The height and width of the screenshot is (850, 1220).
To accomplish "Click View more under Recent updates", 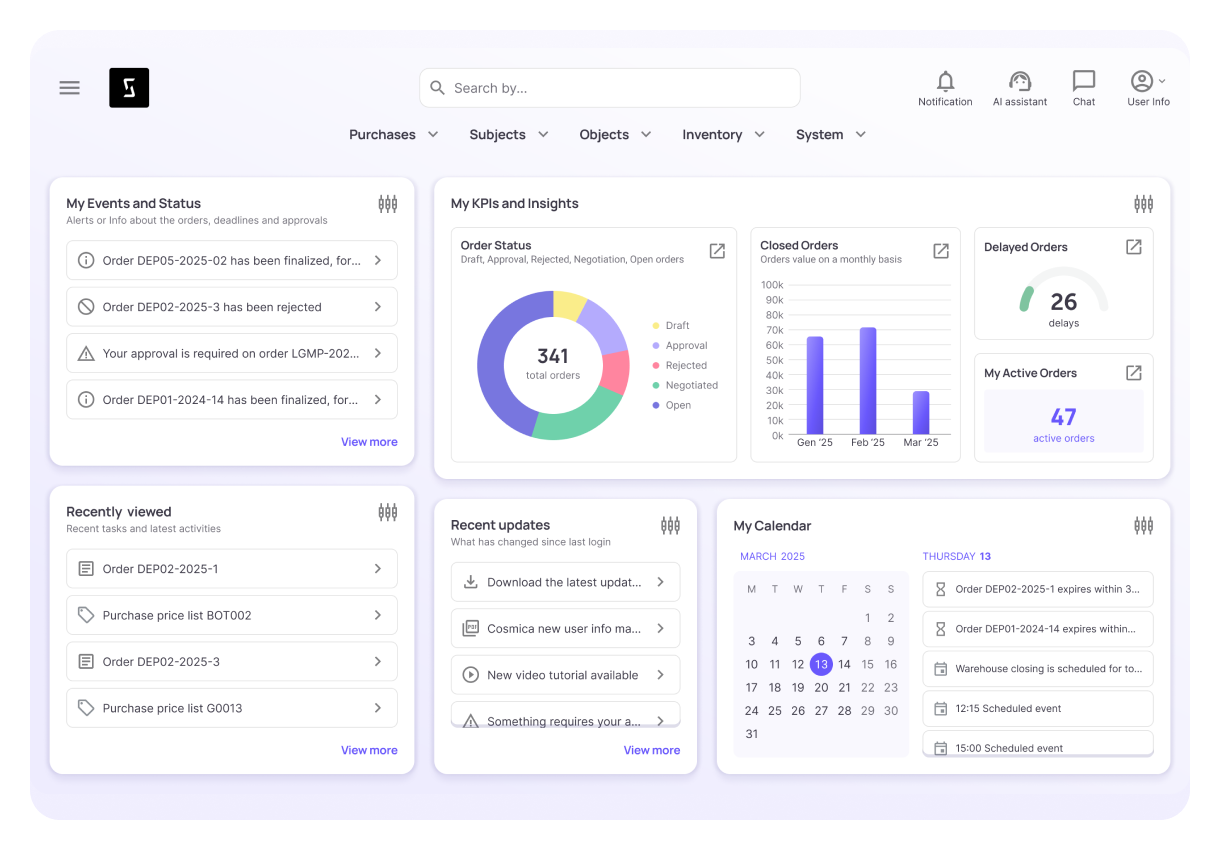I will click(651, 750).
